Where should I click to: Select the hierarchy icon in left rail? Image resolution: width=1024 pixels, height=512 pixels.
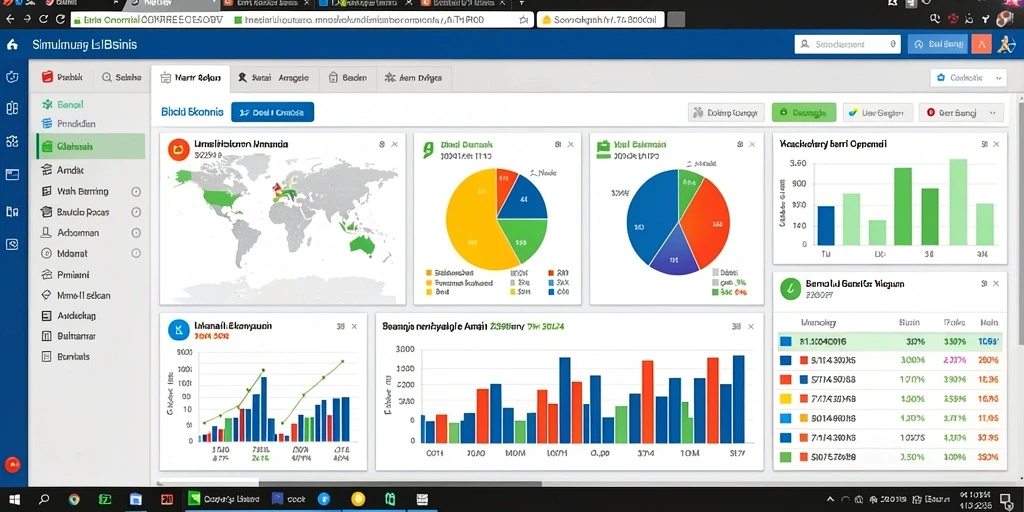(12, 141)
